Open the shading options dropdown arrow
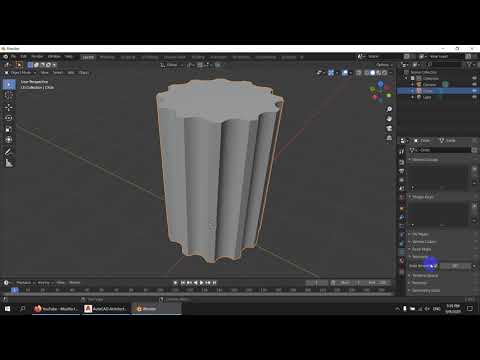 [x=391, y=73]
